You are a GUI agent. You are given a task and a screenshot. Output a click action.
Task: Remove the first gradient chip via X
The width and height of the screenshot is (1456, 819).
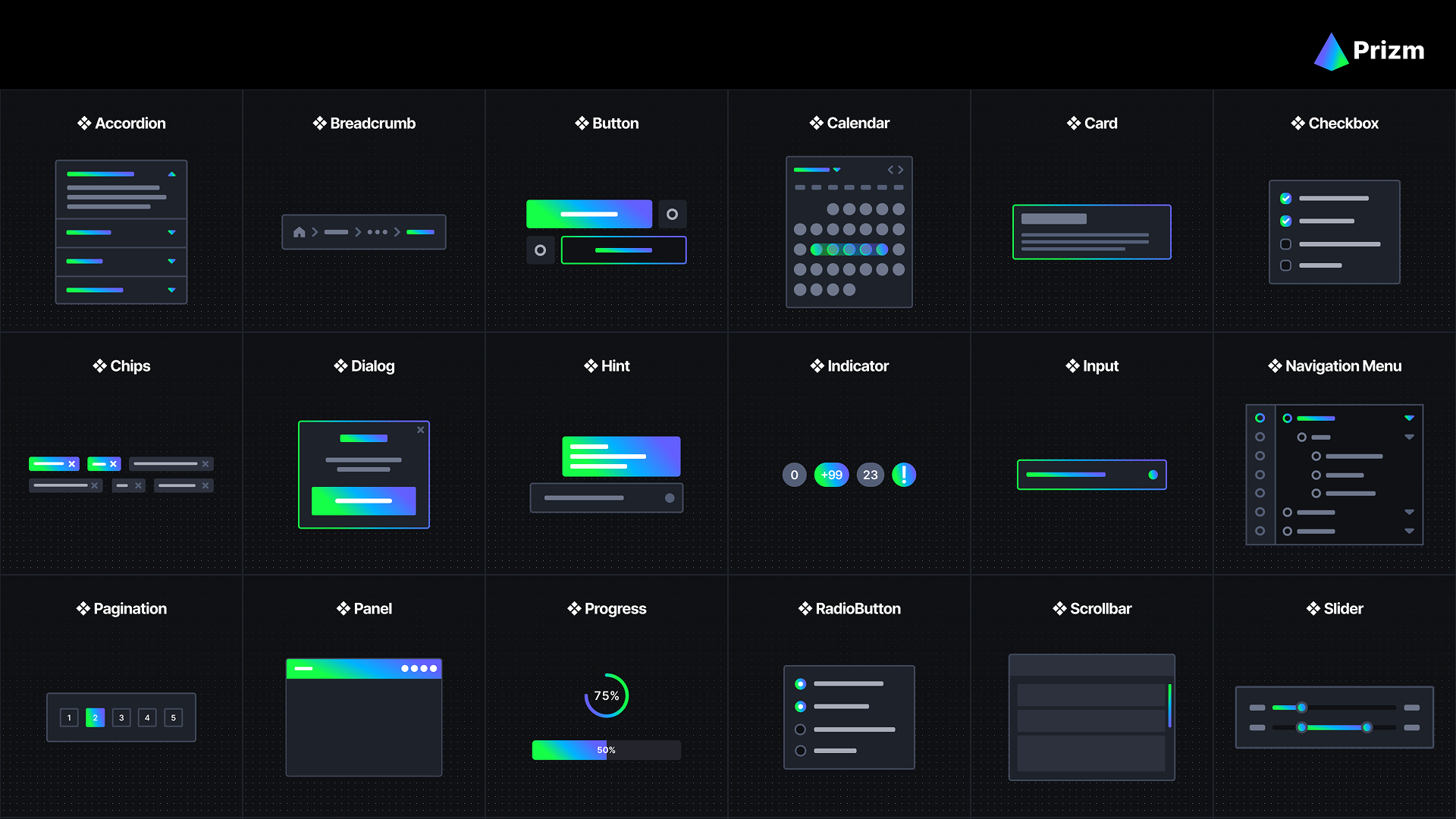72,464
